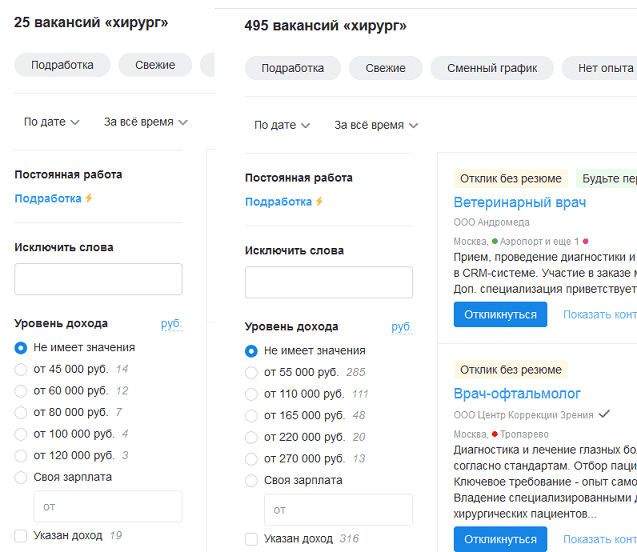Open the 'Ветеринарный врач' vacancy title
The image size is (637, 552).
coord(519,202)
